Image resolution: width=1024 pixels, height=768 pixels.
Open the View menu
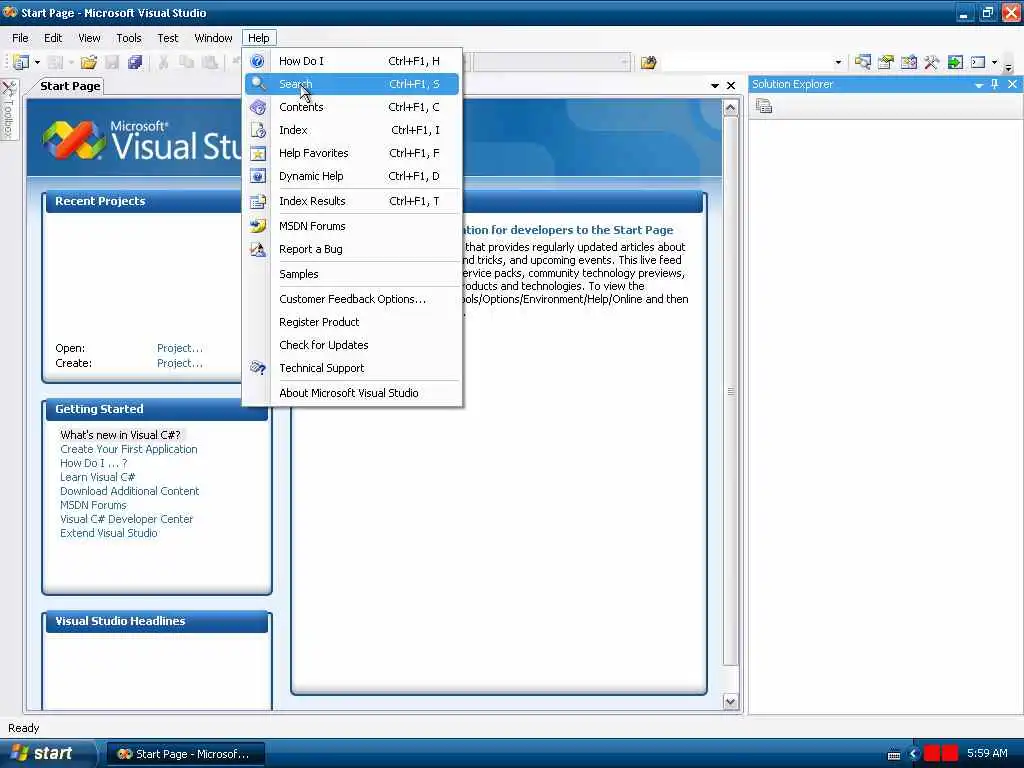[89, 38]
